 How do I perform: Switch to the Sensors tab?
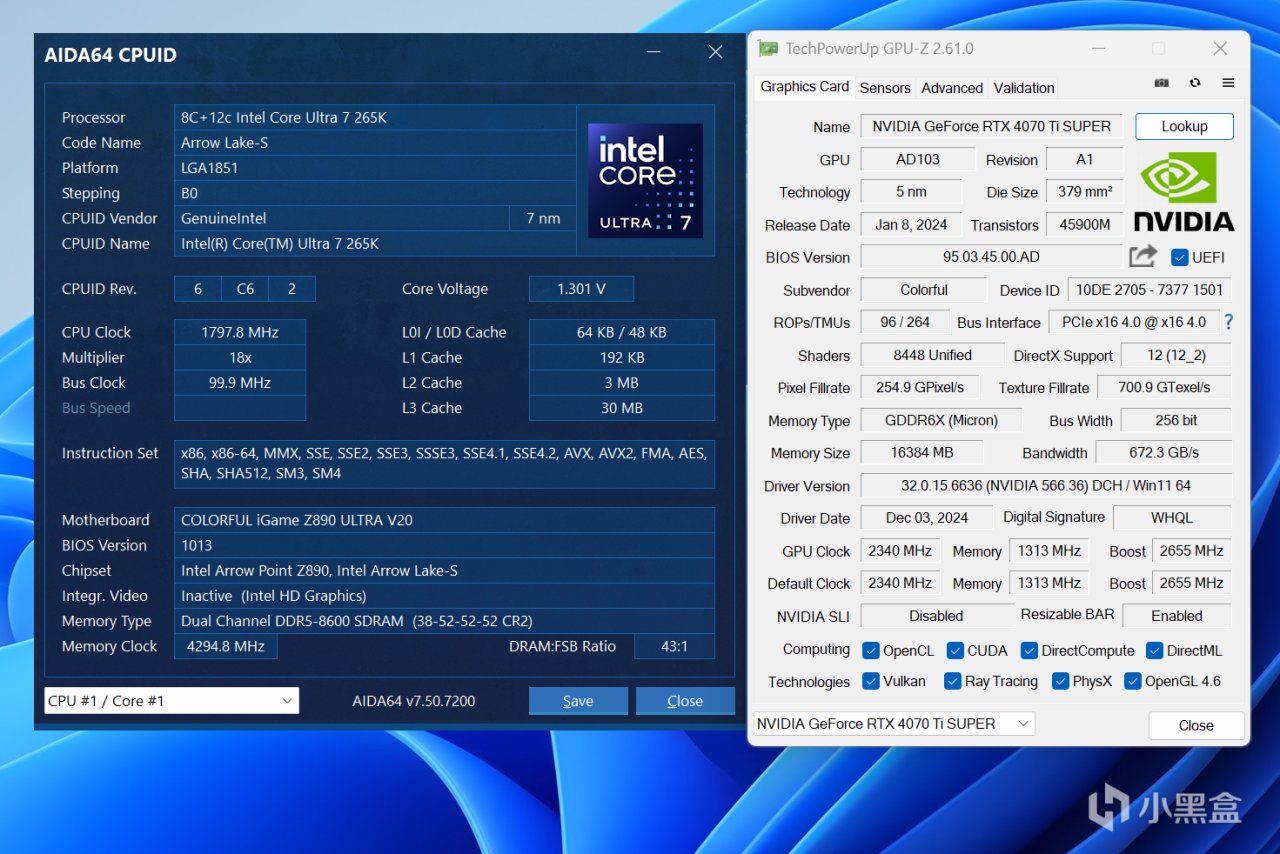885,88
